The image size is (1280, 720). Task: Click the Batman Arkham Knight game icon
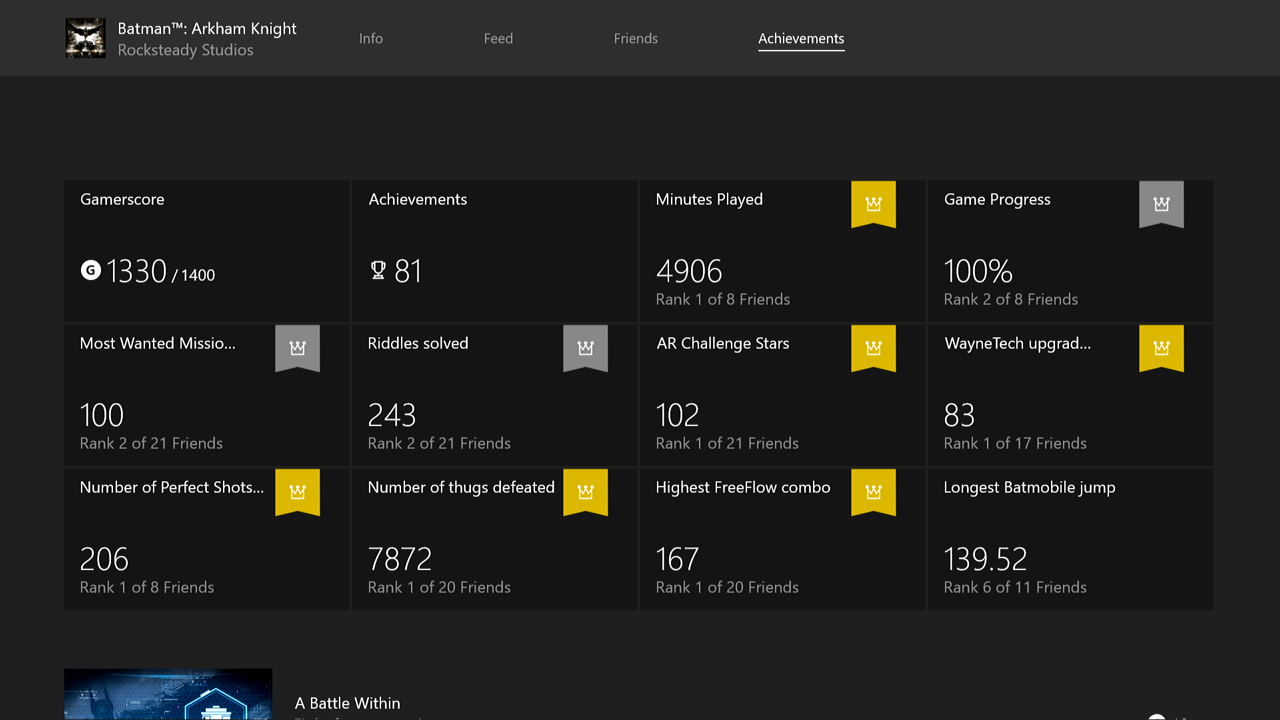pyautogui.click(x=85, y=39)
